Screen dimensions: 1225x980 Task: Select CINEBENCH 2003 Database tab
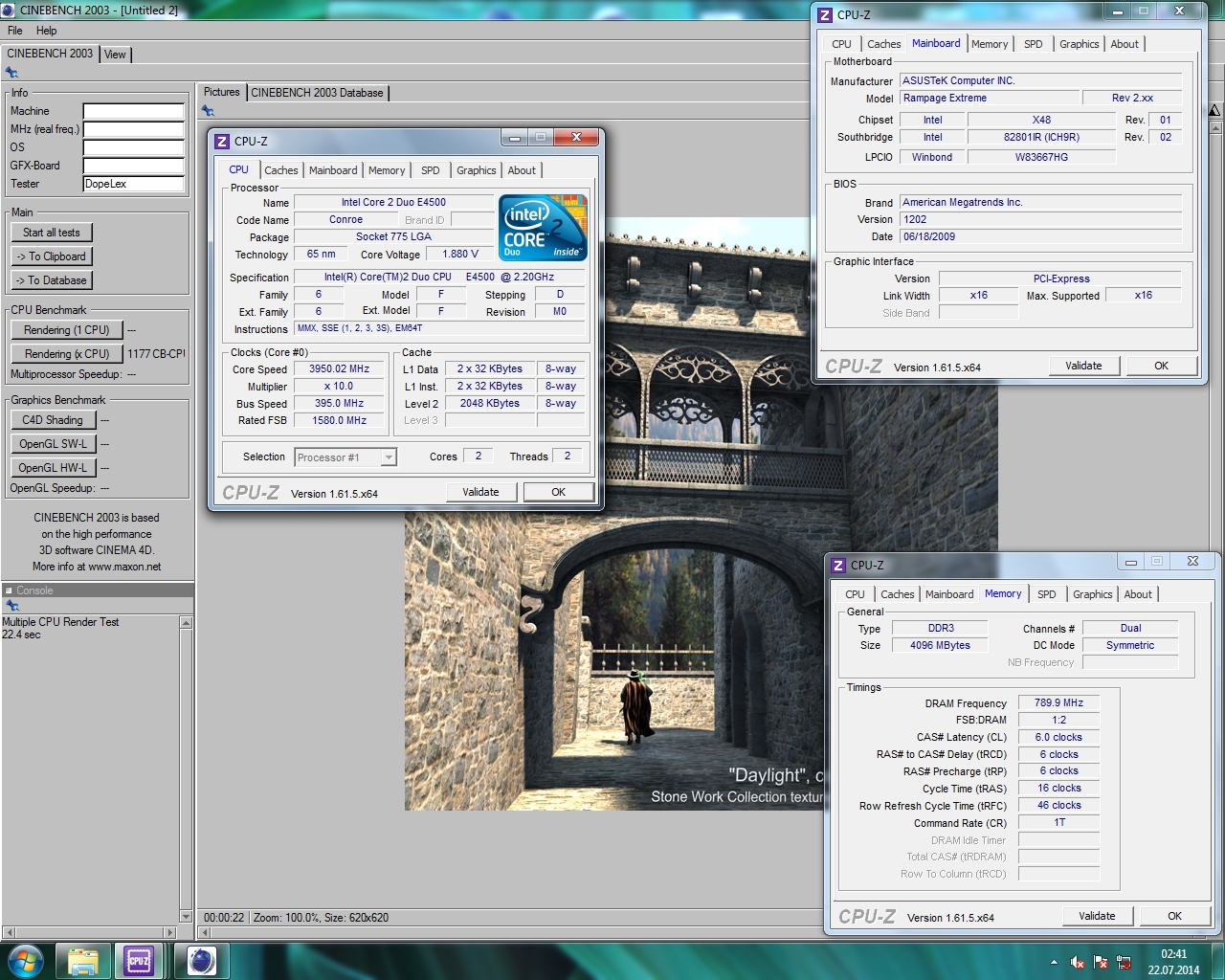(317, 93)
